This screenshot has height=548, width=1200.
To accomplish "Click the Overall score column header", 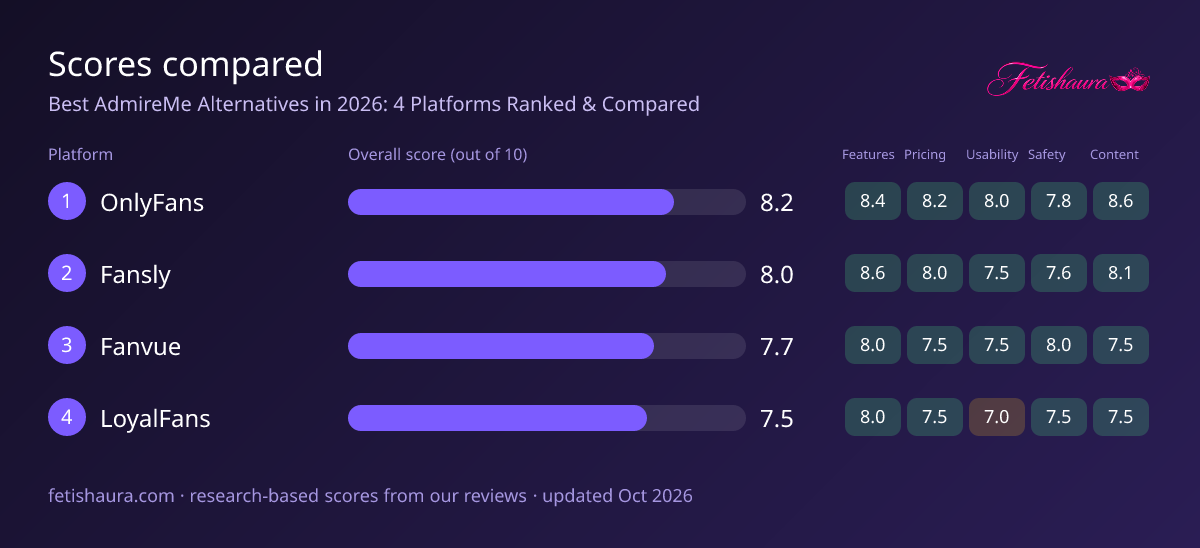I will click(437, 155).
